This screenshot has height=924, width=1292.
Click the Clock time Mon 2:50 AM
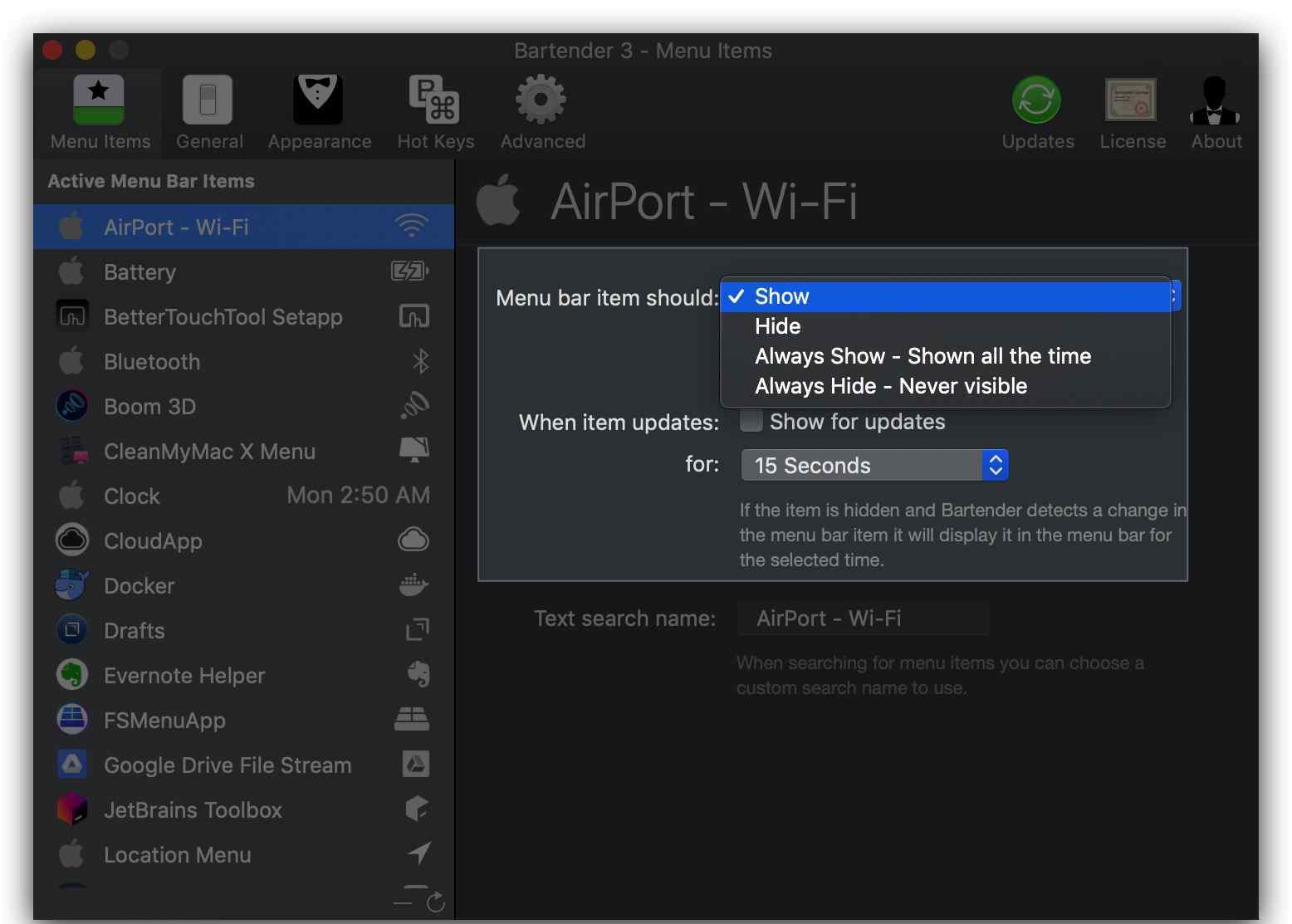pos(359,496)
